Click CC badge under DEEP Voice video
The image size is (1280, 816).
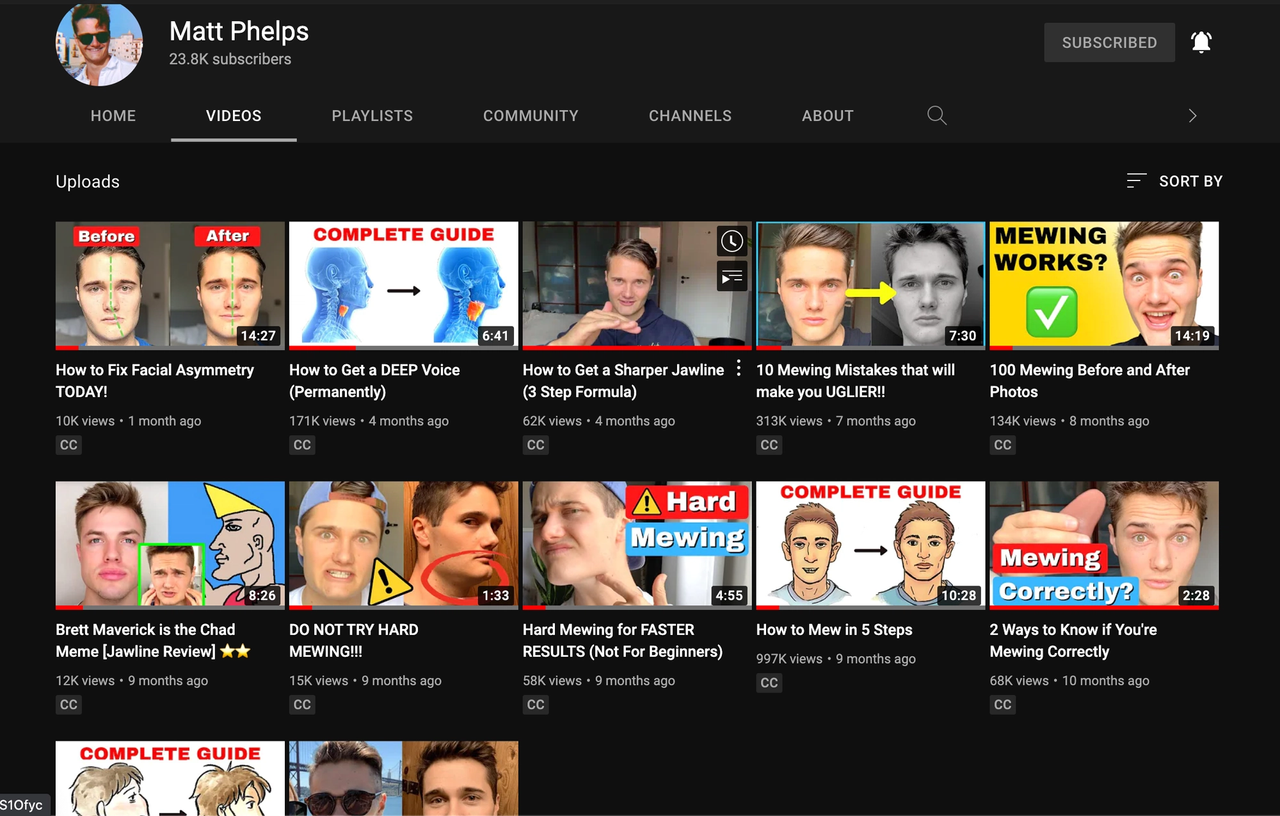click(302, 445)
